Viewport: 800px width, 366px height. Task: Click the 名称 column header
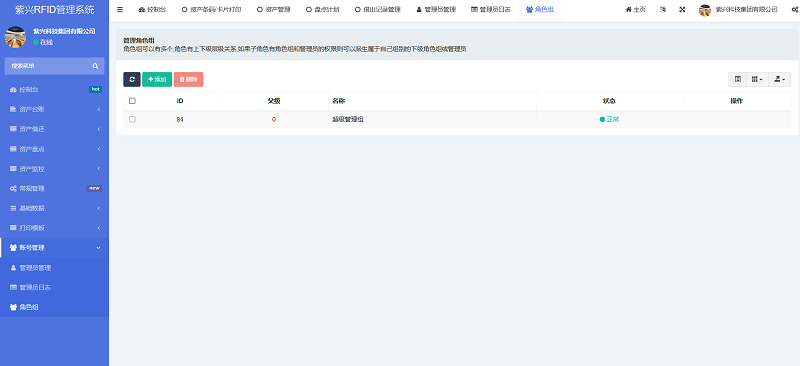click(433, 101)
